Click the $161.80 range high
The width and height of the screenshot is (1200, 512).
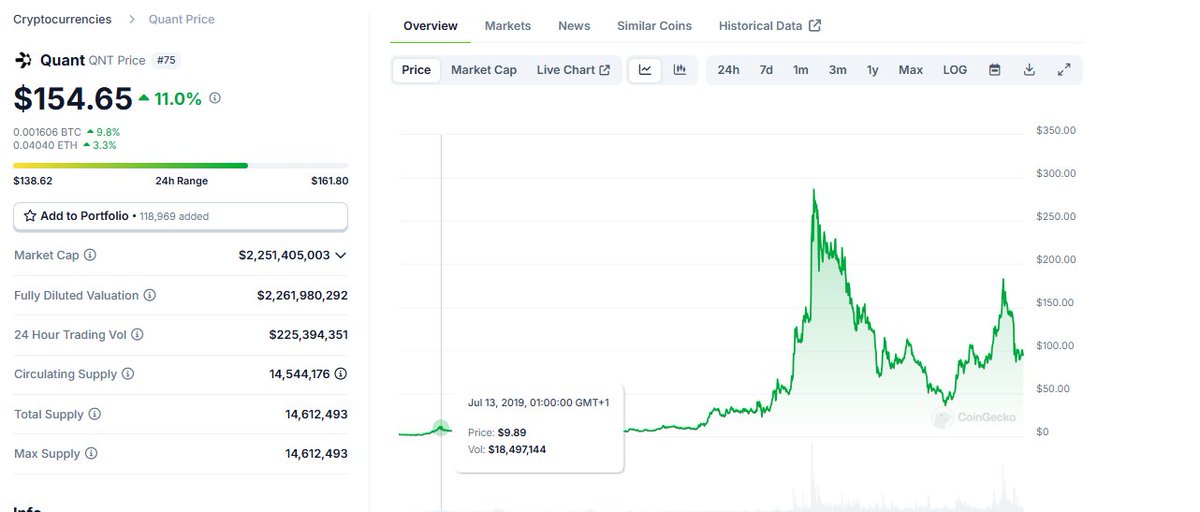click(329, 181)
